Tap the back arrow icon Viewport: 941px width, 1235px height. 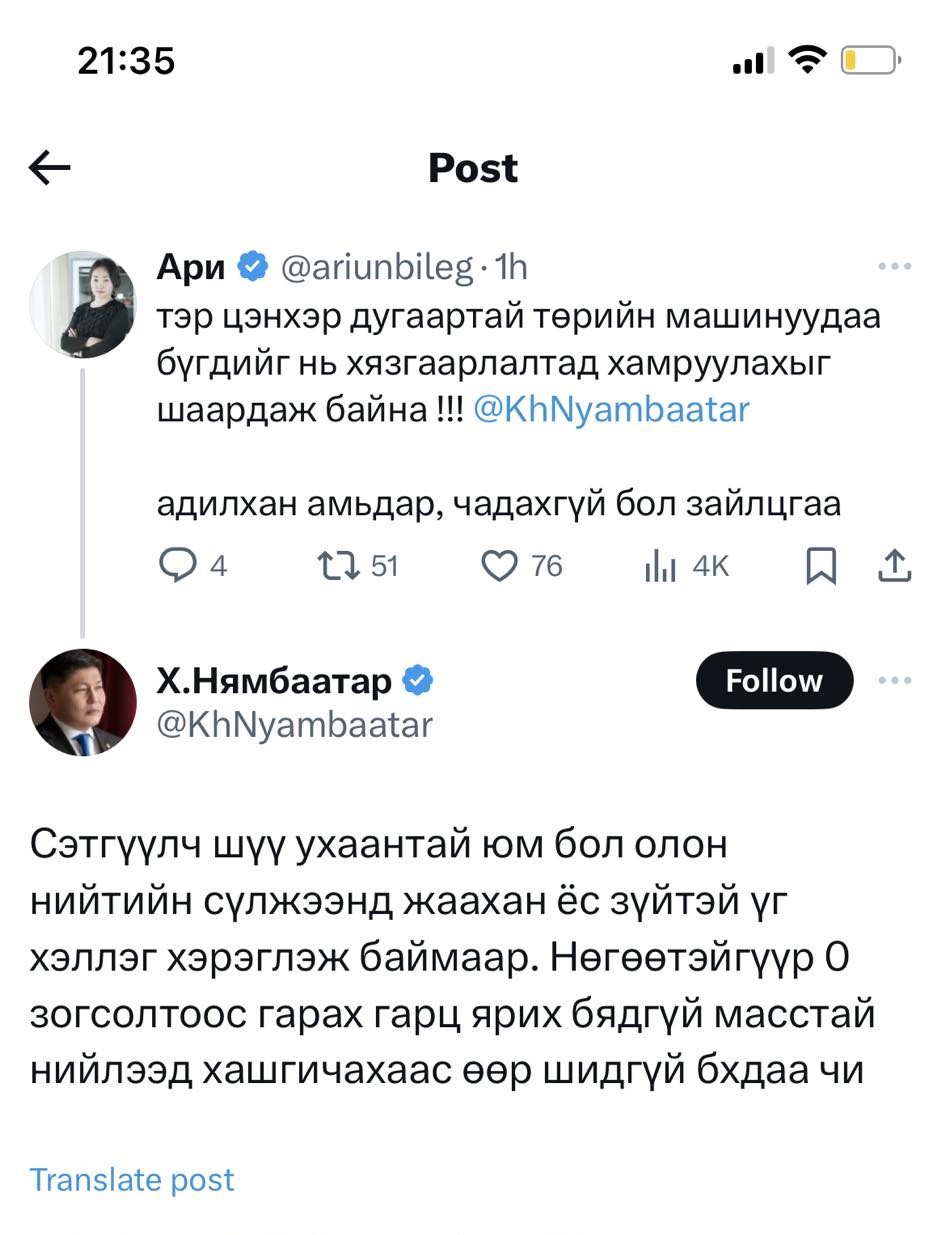pyautogui.click(x=50, y=168)
